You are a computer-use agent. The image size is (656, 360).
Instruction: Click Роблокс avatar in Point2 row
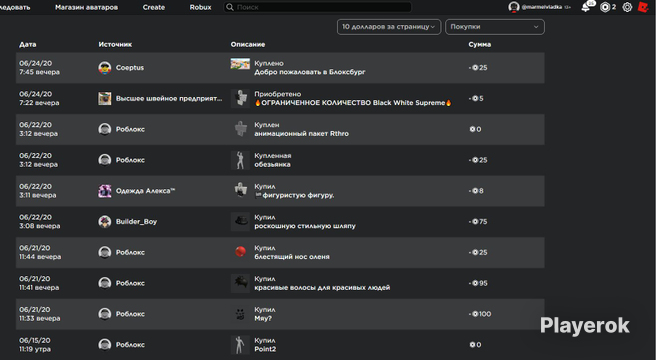(x=105, y=345)
